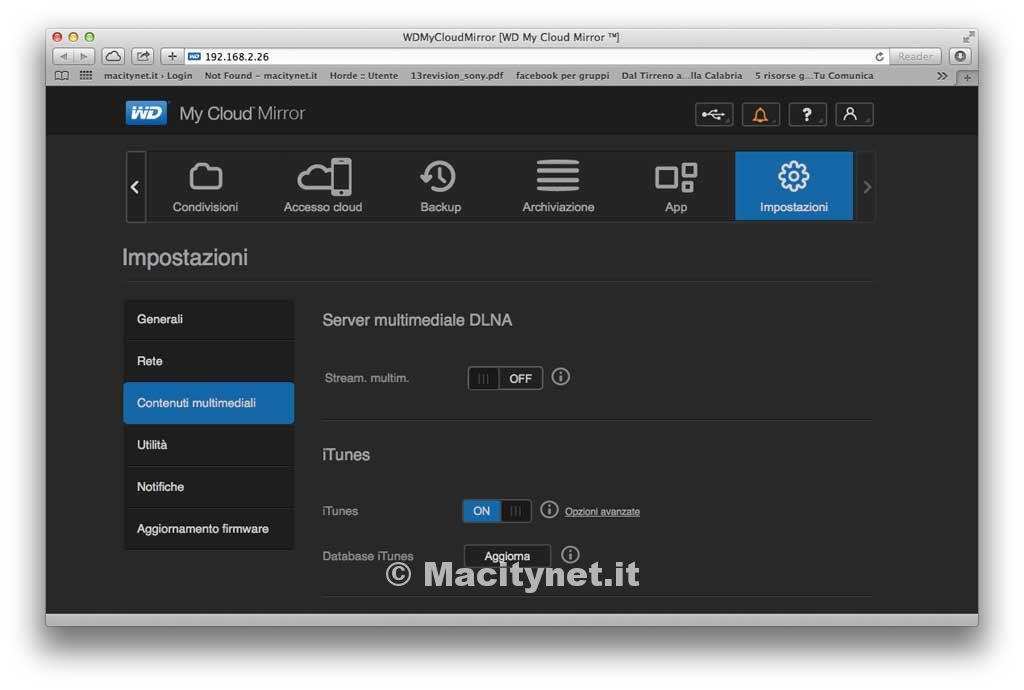Open Not Found - macitynet.it bookmark

tap(261, 76)
